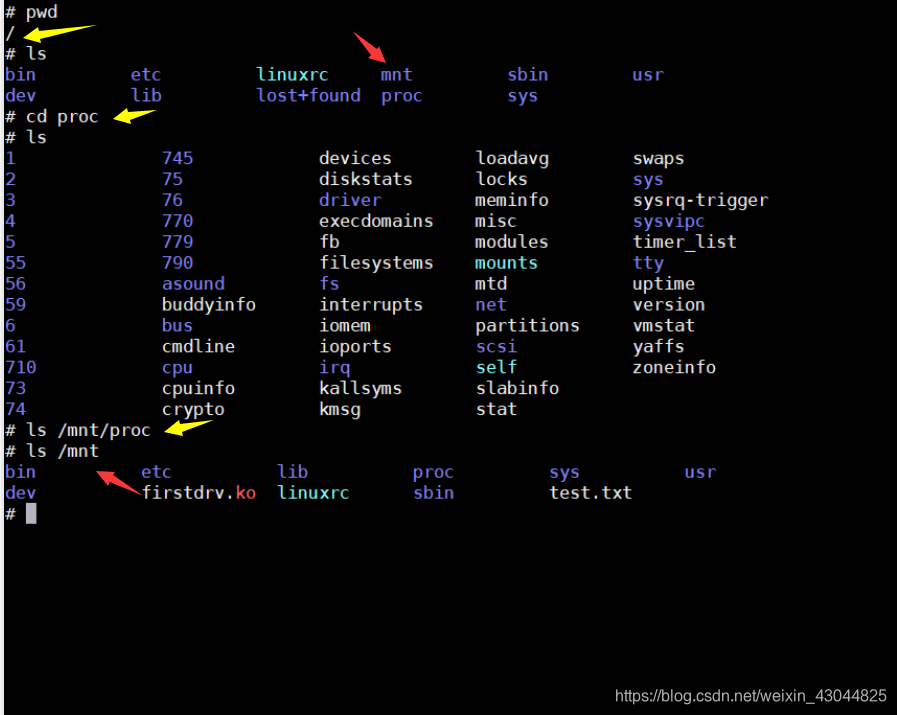This screenshot has width=897, height=715.
Task: Click the 'misc' entry
Action: (496, 221)
